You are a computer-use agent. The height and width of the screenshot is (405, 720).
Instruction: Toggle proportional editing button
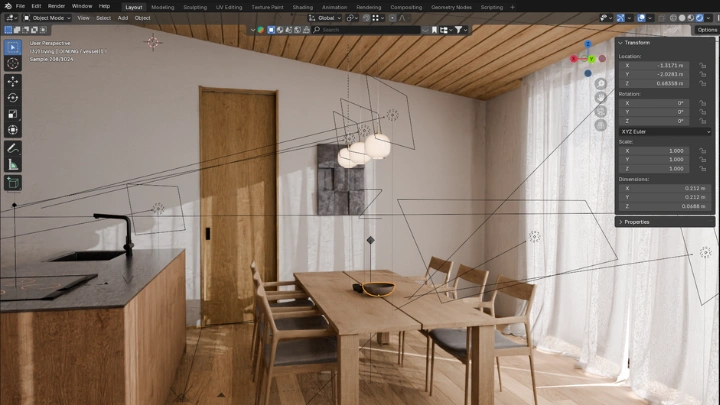click(393, 18)
